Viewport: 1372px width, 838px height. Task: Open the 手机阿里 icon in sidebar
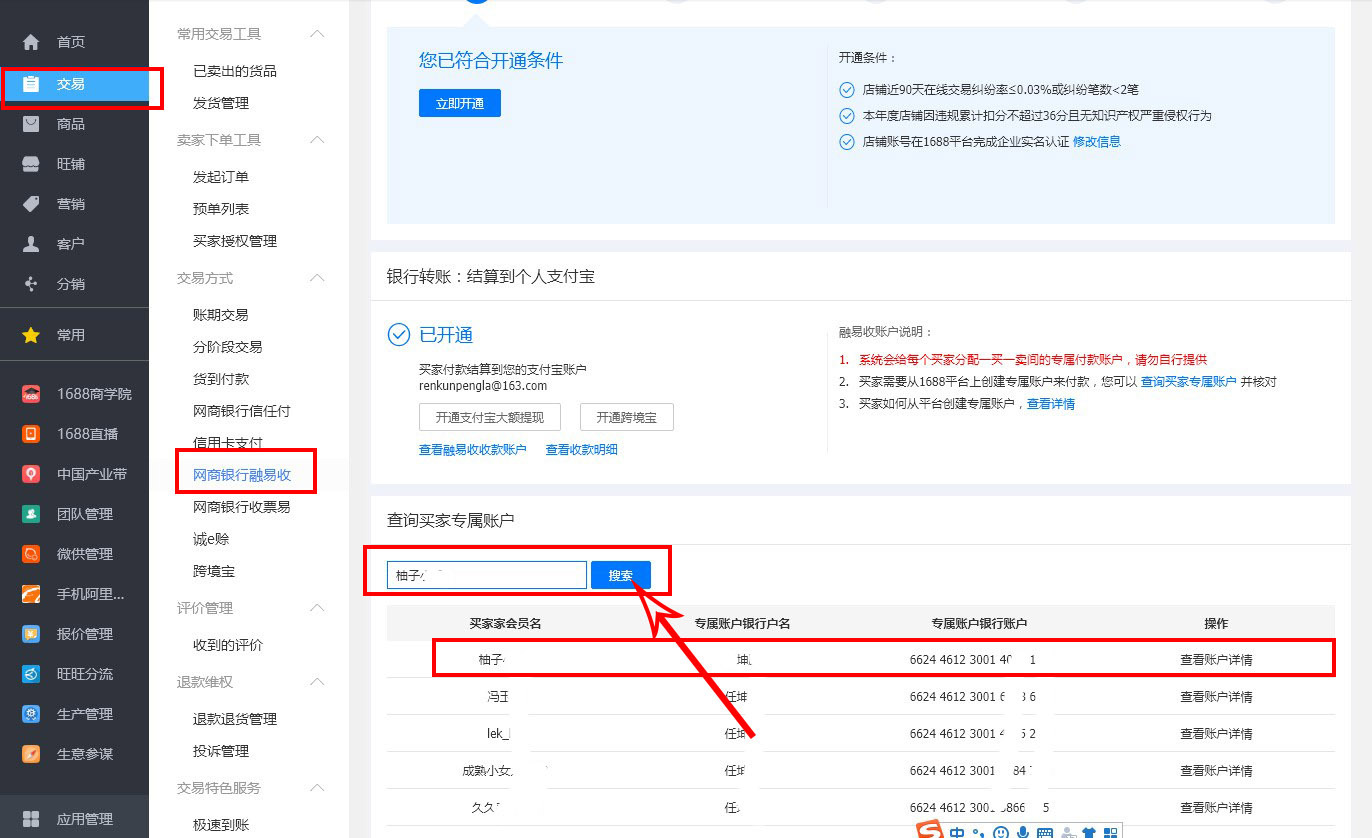[31, 594]
